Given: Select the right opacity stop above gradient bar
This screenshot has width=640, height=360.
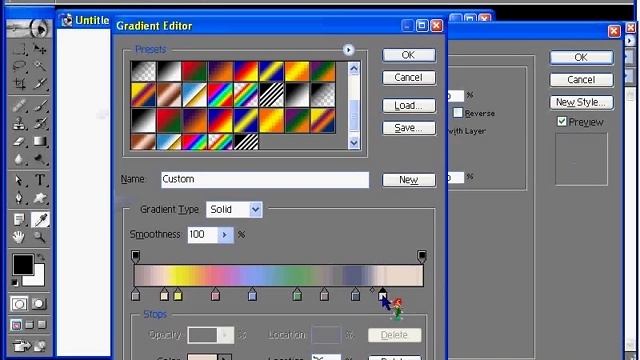Looking at the screenshot, I should (x=422, y=256).
